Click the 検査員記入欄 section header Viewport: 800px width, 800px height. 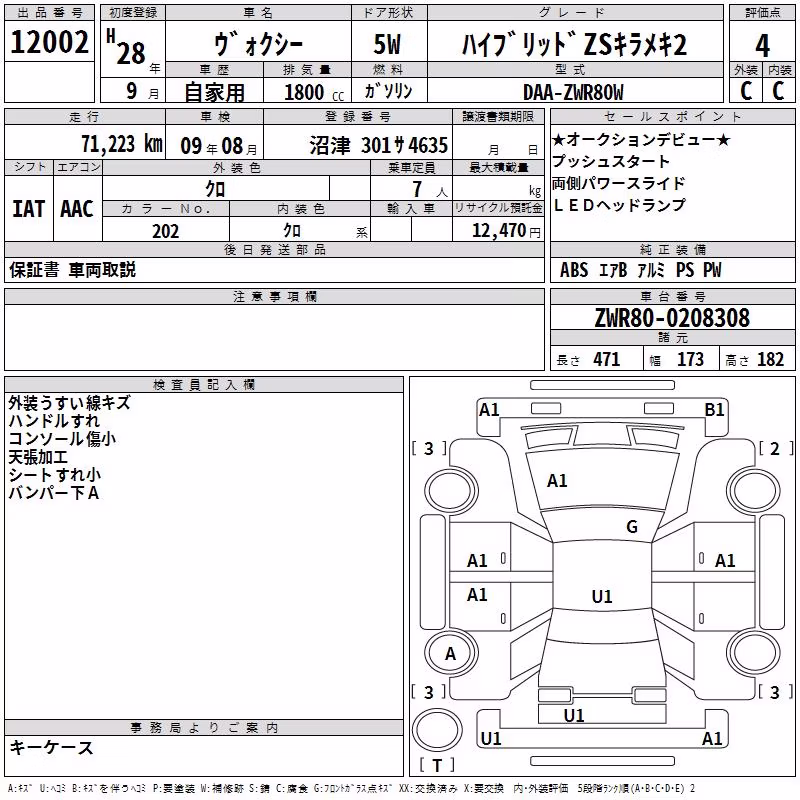coord(204,385)
